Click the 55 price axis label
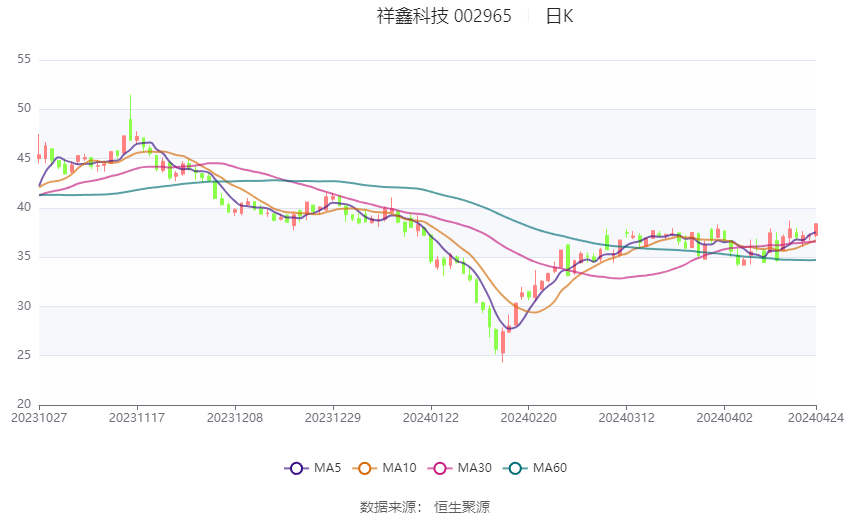The height and width of the screenshot is (517, 850). pos(24,59)
